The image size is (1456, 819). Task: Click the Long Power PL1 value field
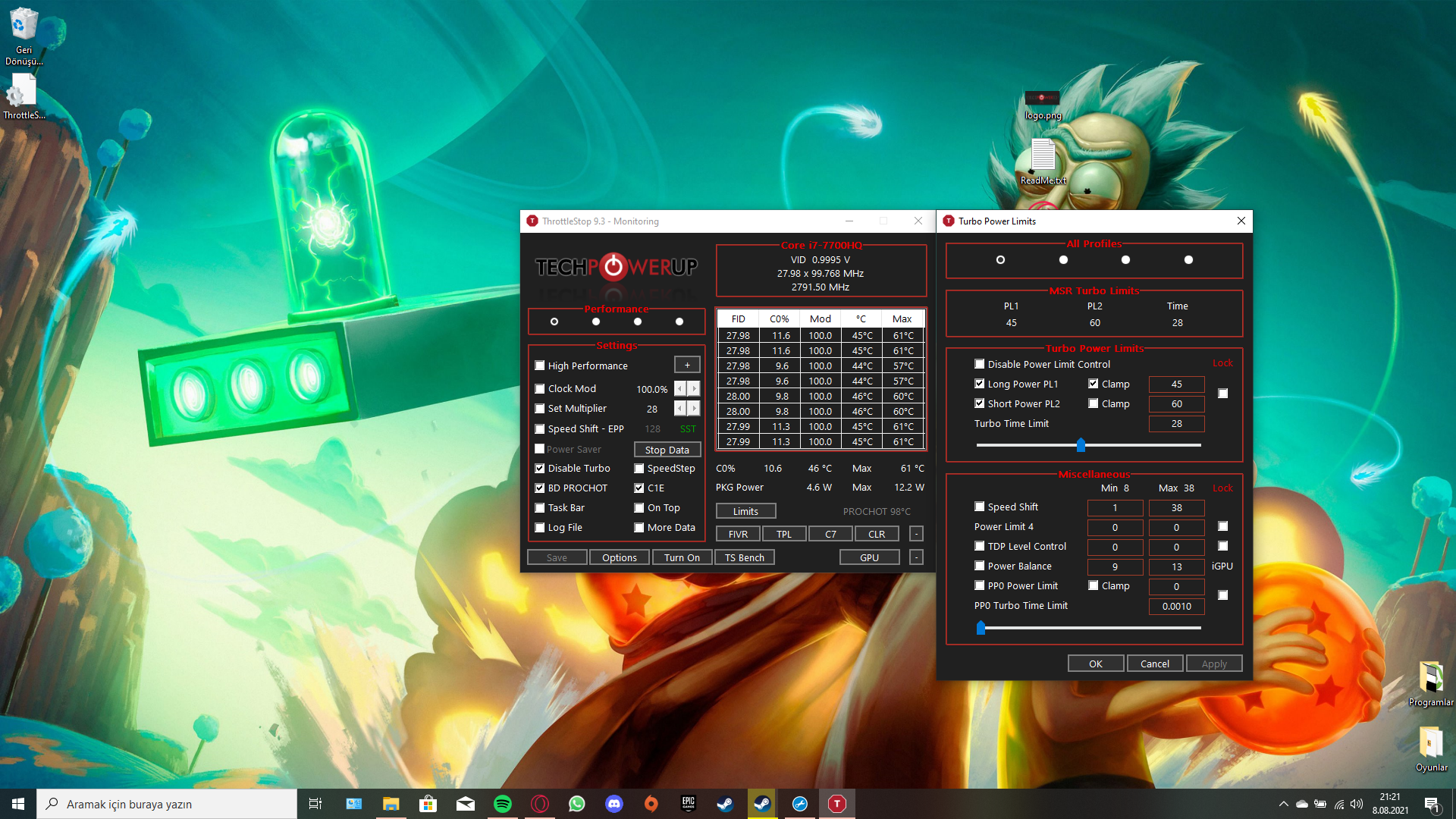coord(1176,384)
